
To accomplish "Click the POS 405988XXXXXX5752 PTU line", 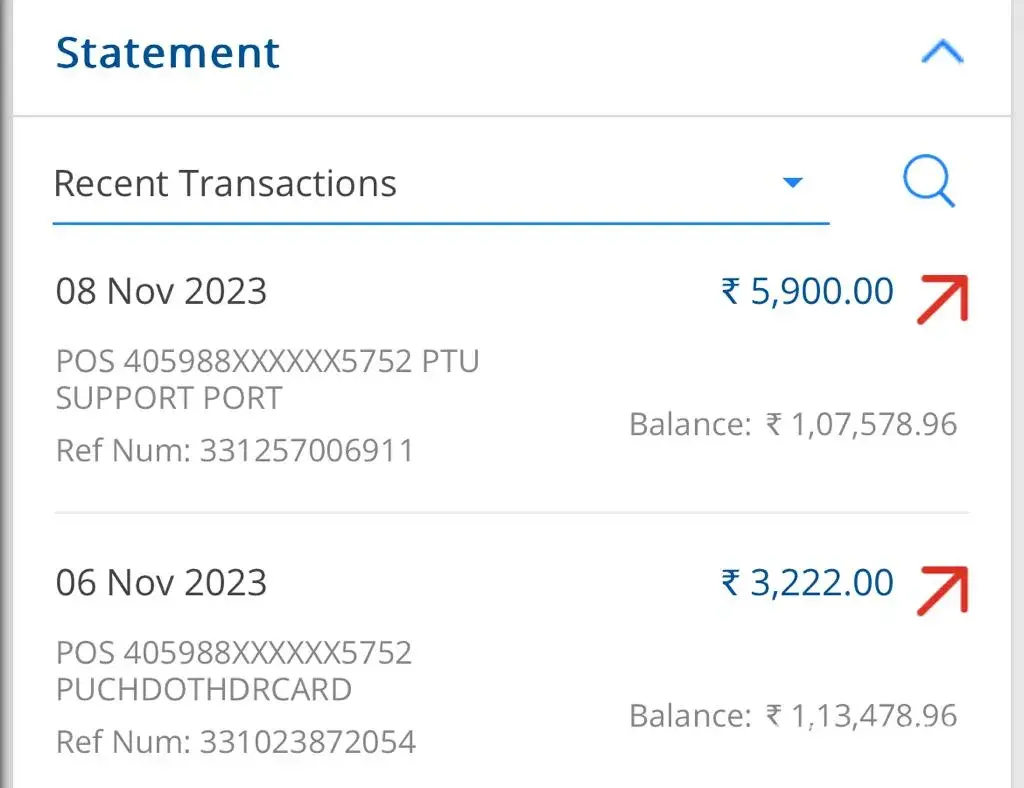I will pos(267,360).
